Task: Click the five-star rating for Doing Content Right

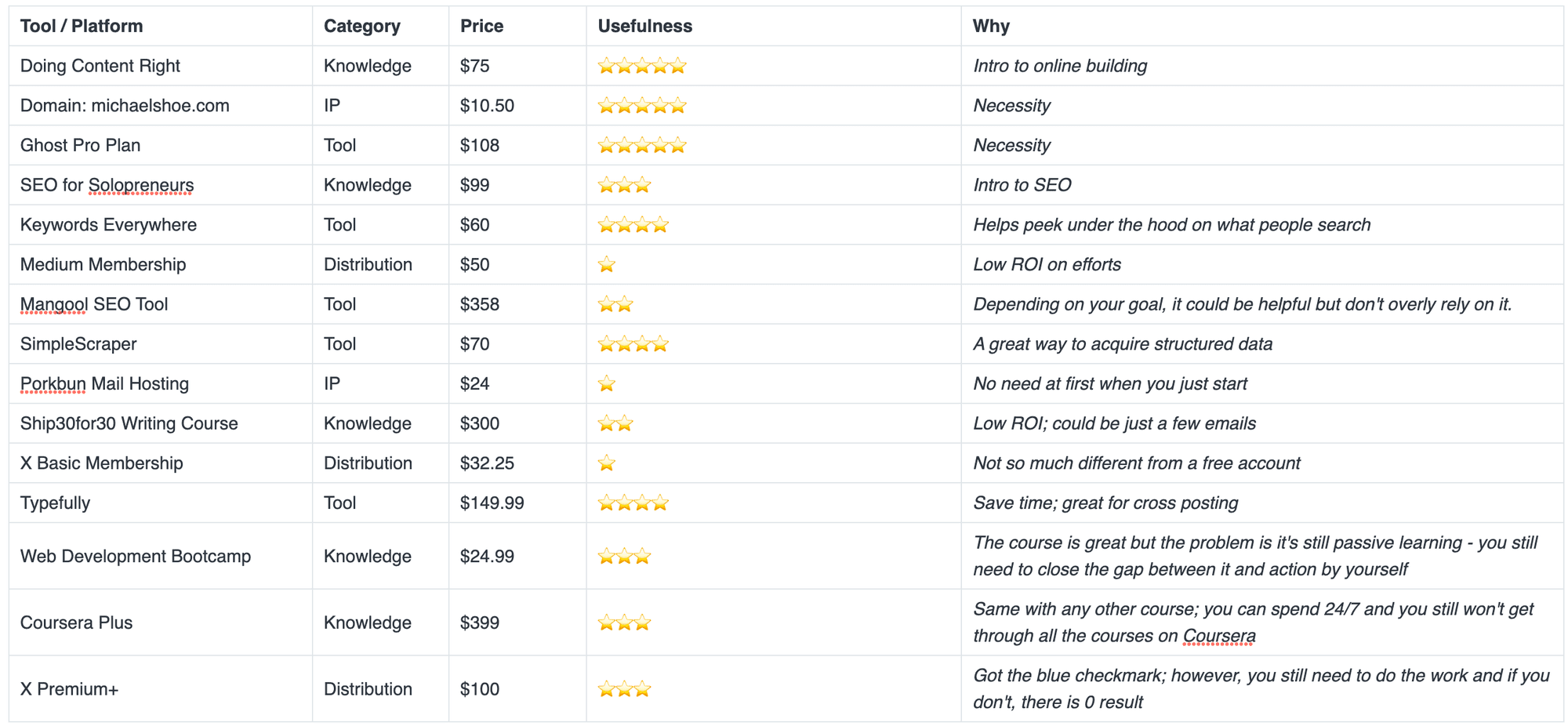Action: [x=641, y=66]
